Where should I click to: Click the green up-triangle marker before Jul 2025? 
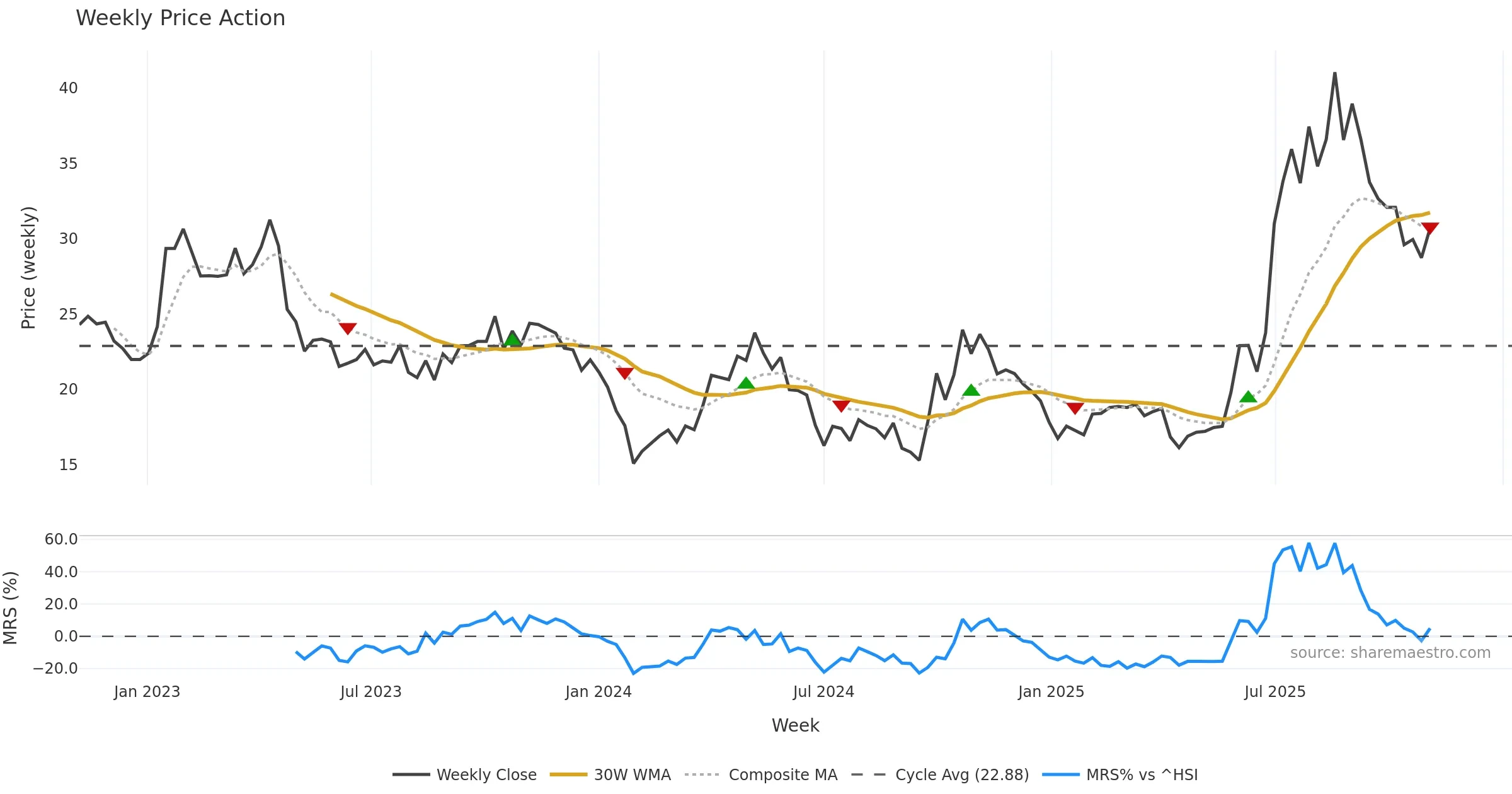(1248, 396)
